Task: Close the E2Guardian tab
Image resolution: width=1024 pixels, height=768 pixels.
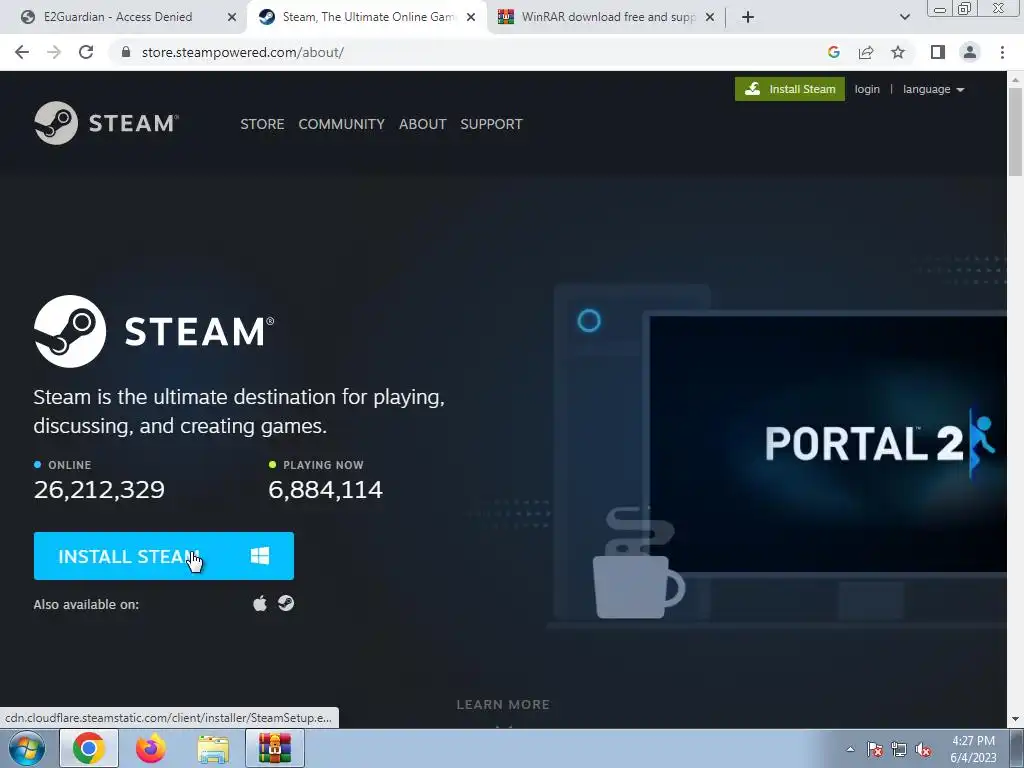Action: pos(232,17)
